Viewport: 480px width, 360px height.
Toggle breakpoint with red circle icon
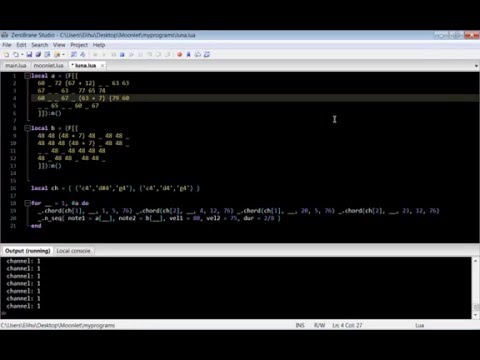[179, 54]
